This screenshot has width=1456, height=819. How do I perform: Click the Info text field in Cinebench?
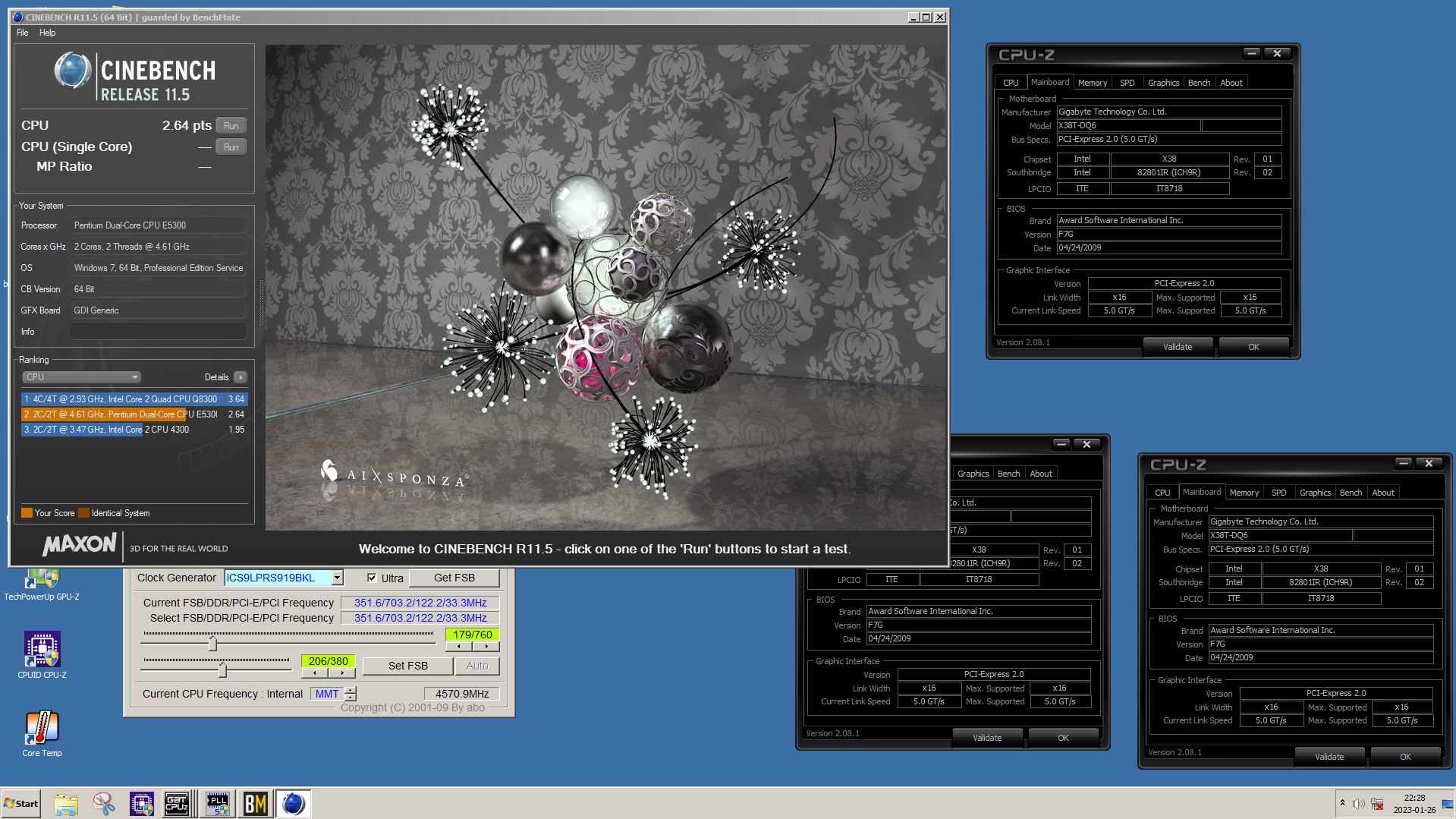[158, 332]
